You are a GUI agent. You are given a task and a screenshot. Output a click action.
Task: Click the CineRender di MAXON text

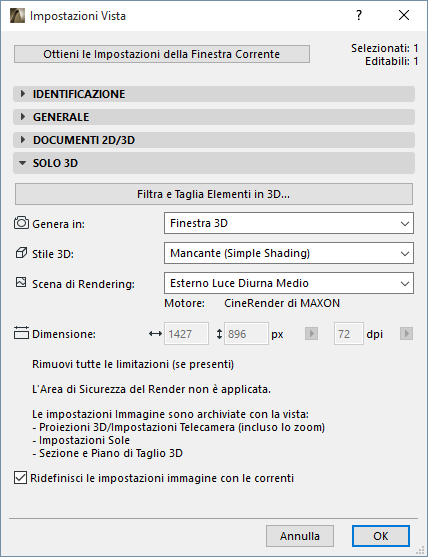[282, 303]
